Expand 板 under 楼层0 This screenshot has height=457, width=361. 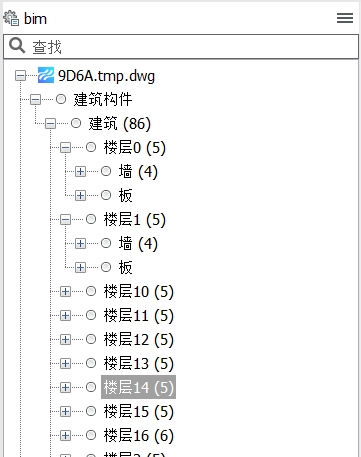click(x=80, y=195)
